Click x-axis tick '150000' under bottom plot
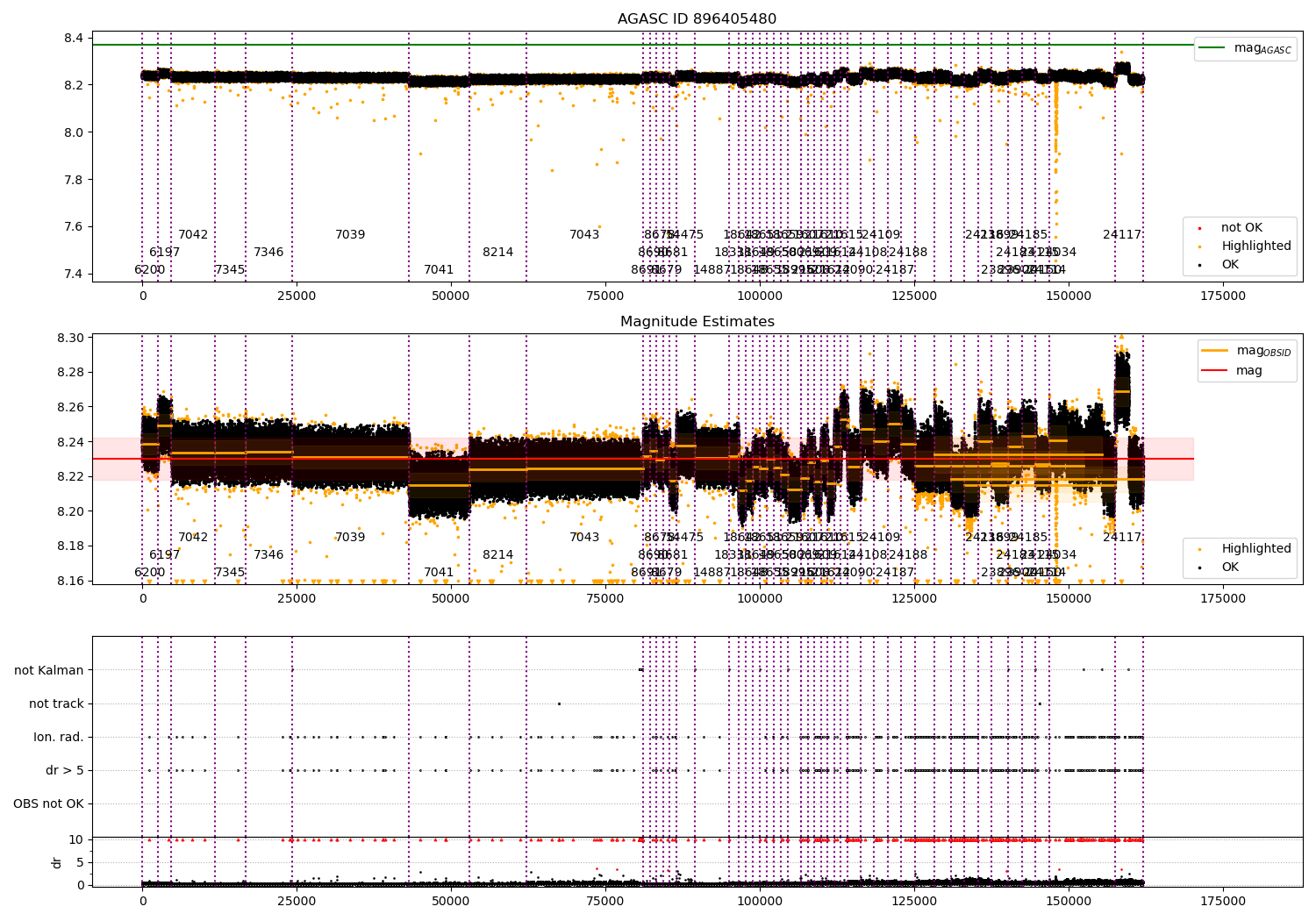The height and width of the screenshot is (921, 1316). pos(1069,901)
